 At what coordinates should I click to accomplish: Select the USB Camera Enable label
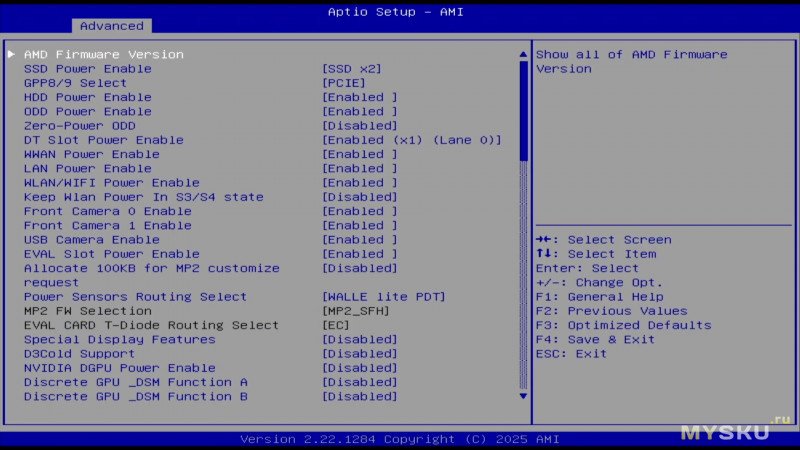click(x=92, y=240)
